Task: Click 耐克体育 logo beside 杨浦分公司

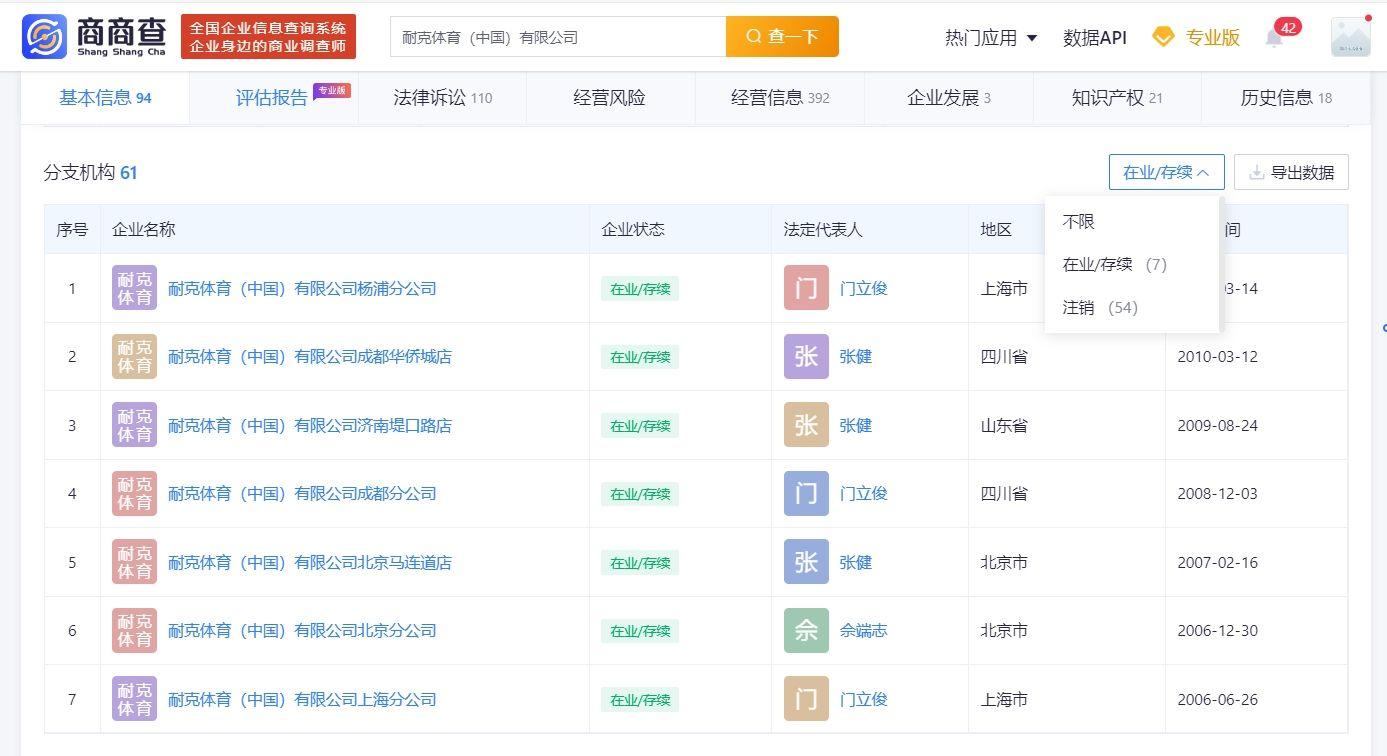Action: (x=134, y=287)
